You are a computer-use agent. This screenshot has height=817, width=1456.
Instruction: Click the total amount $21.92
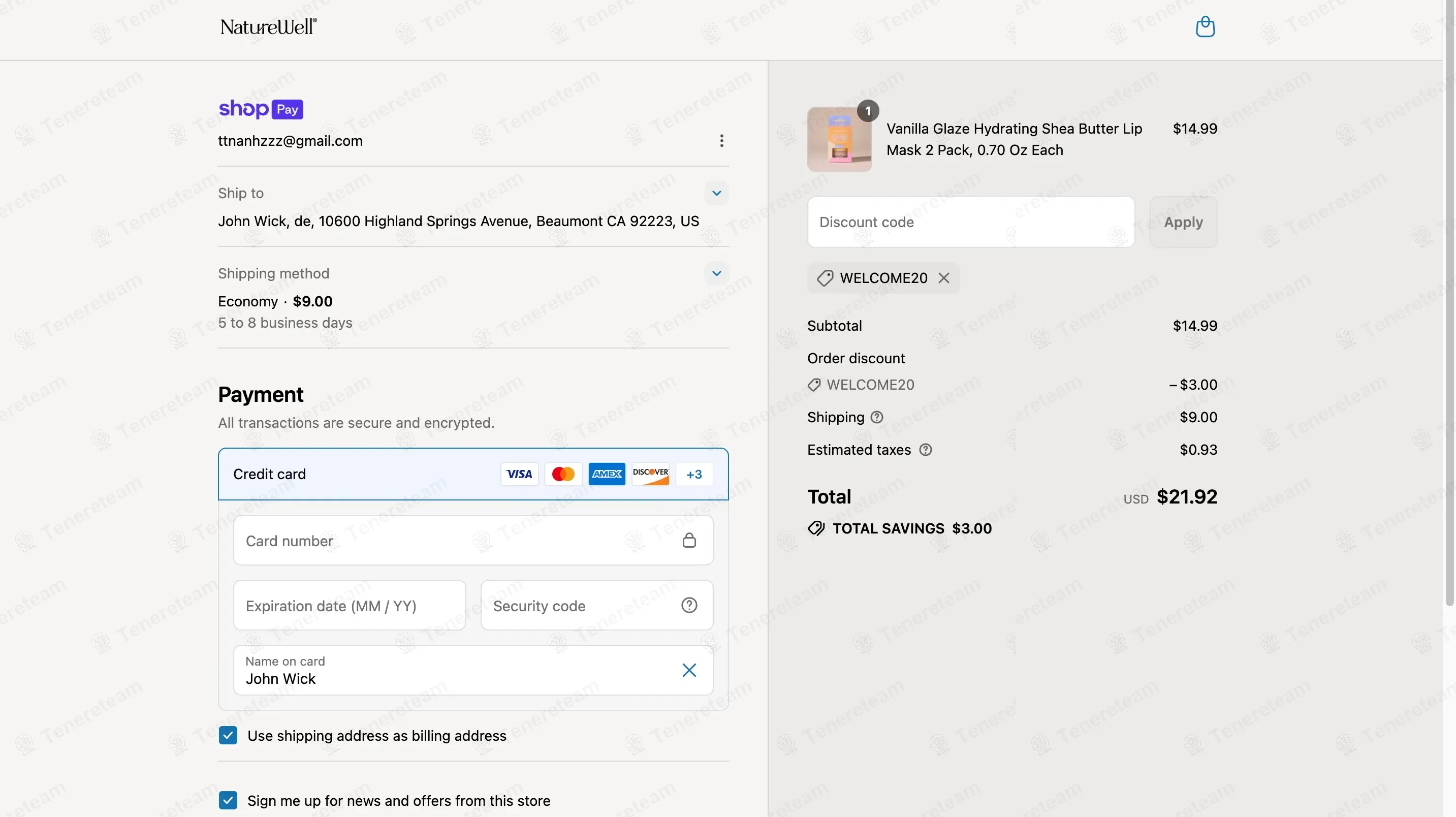coord(1187,496)
